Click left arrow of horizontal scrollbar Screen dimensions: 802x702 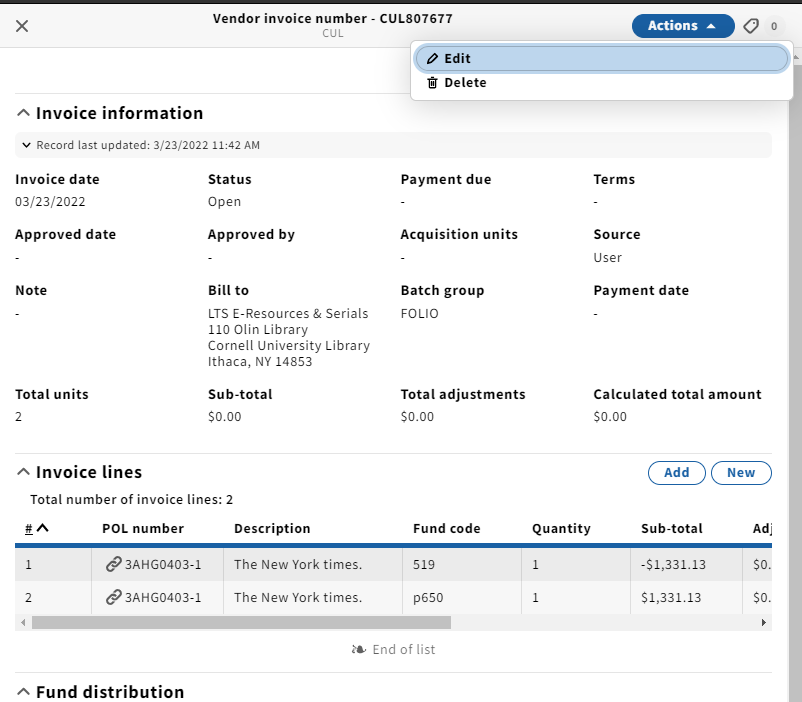click(23, 623)
